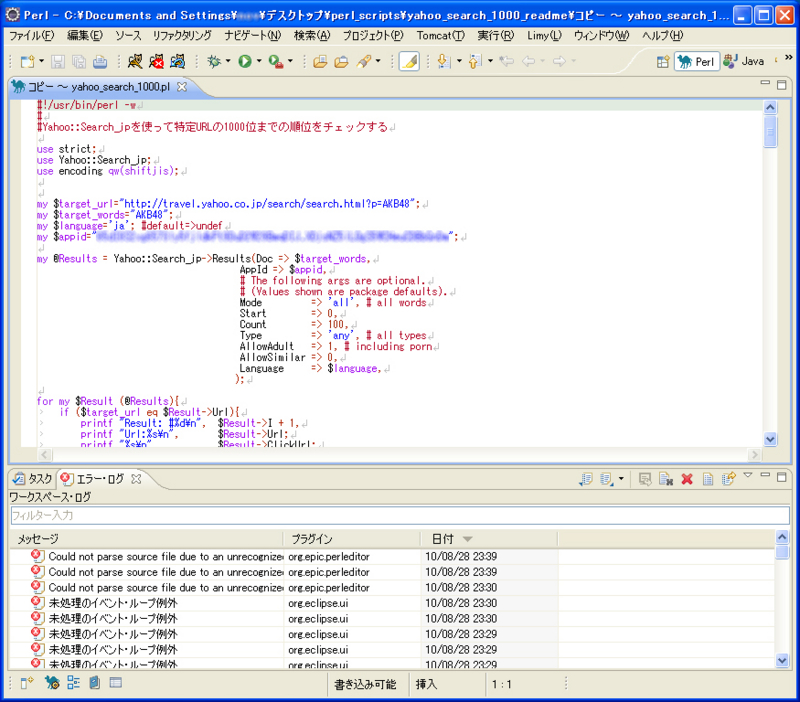
Task: Switch to the Java perspective
Action: (x=744, y=61)
